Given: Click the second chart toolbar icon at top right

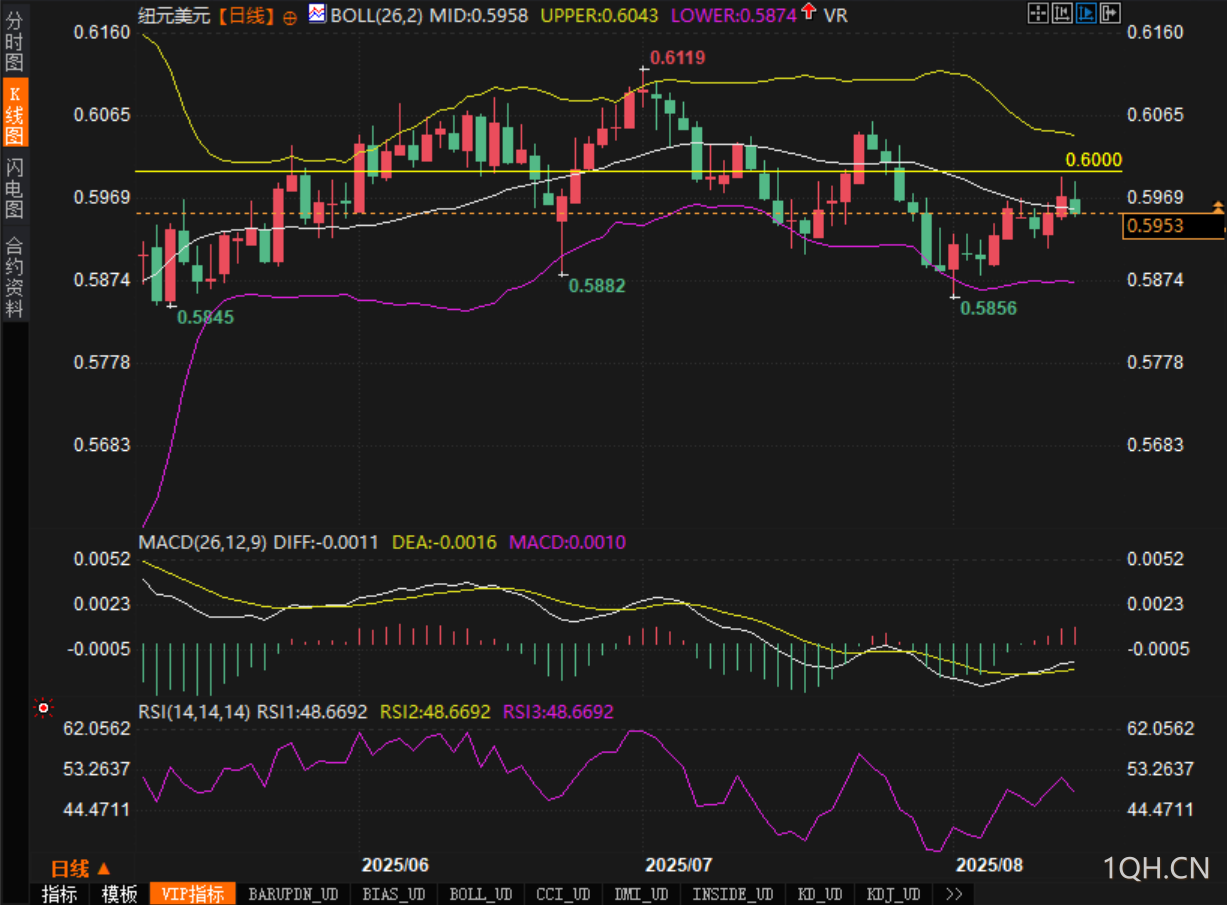Looking at the screenshot, I should click(x=1062, y=13).
